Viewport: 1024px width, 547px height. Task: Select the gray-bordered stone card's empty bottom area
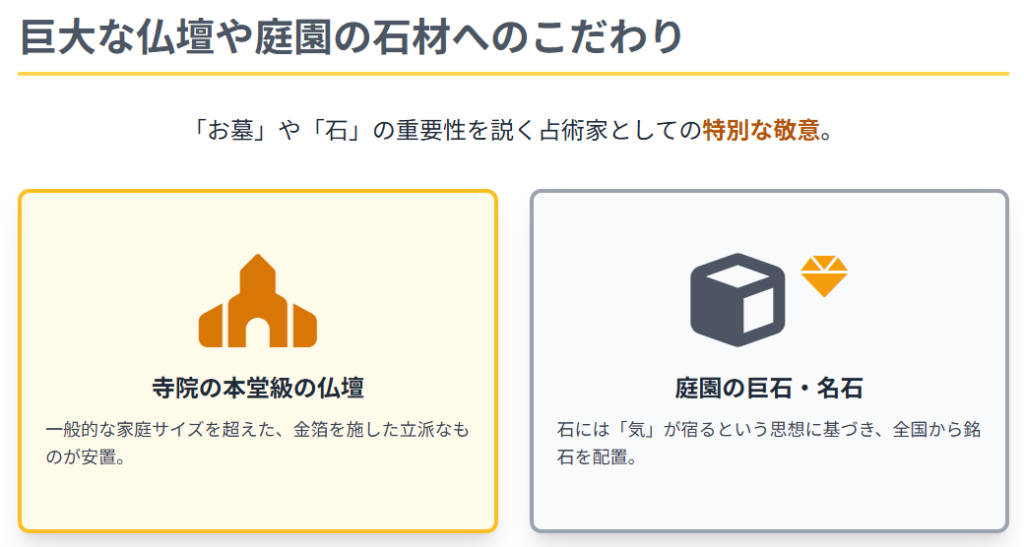768,500
